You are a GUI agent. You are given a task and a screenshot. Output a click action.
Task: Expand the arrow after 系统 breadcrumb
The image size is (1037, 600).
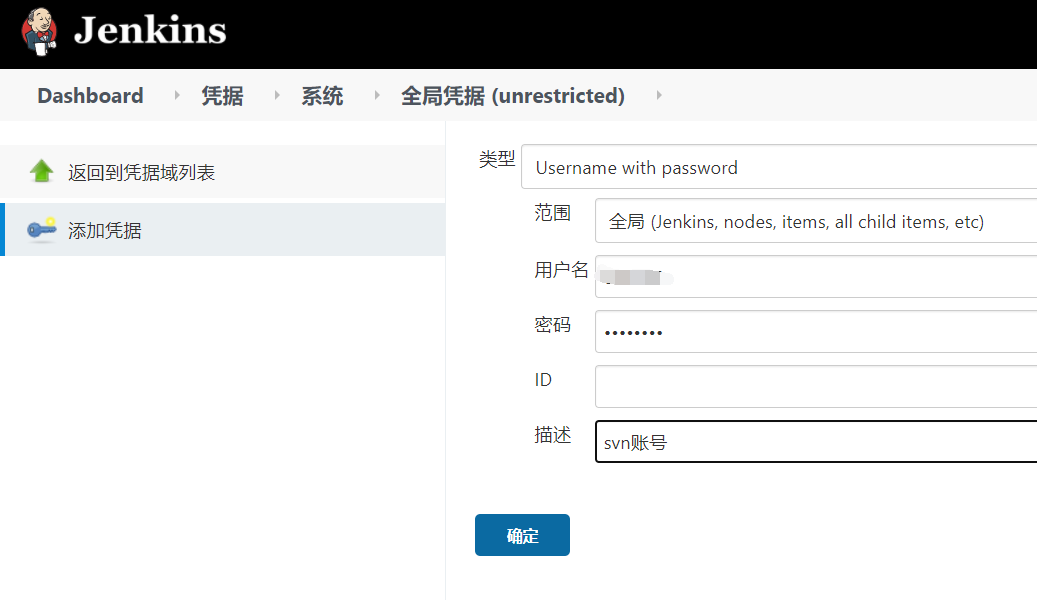point(377,95)
